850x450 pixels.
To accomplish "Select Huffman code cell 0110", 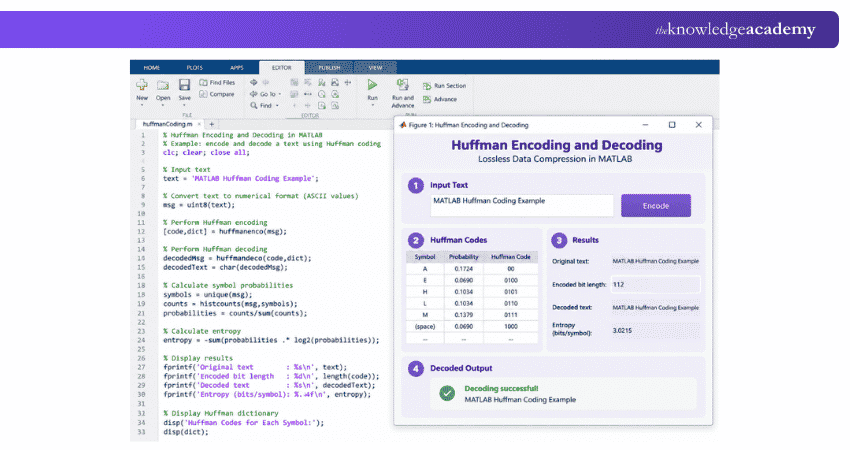I will (511, 303).
